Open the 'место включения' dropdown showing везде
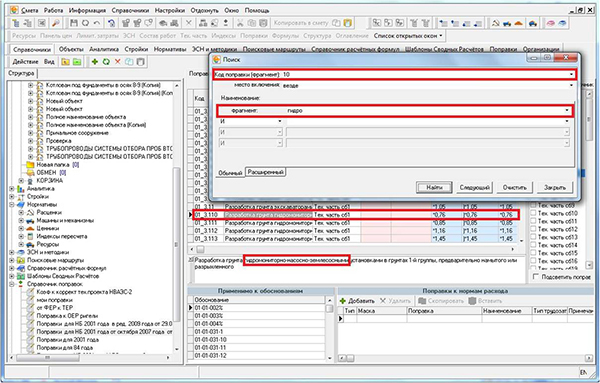The image size is (600, 383). [x=572, y=85]
